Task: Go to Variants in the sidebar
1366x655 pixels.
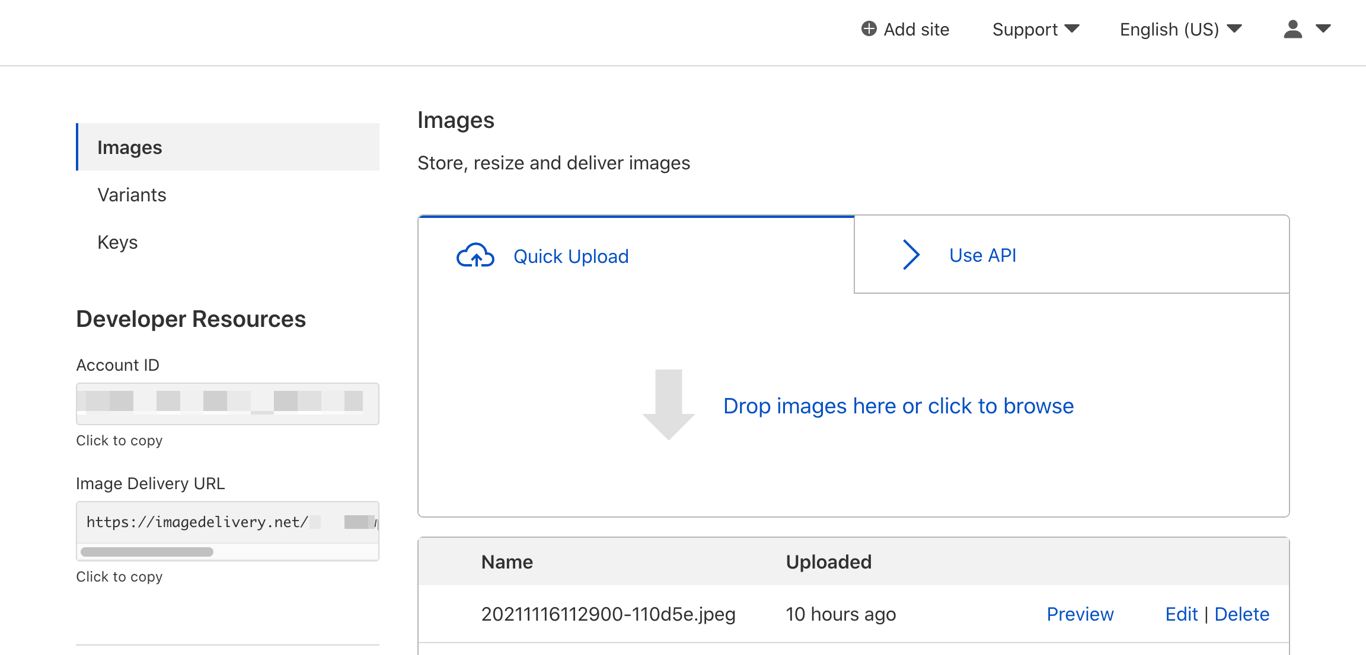Action: tap(132, 195)
